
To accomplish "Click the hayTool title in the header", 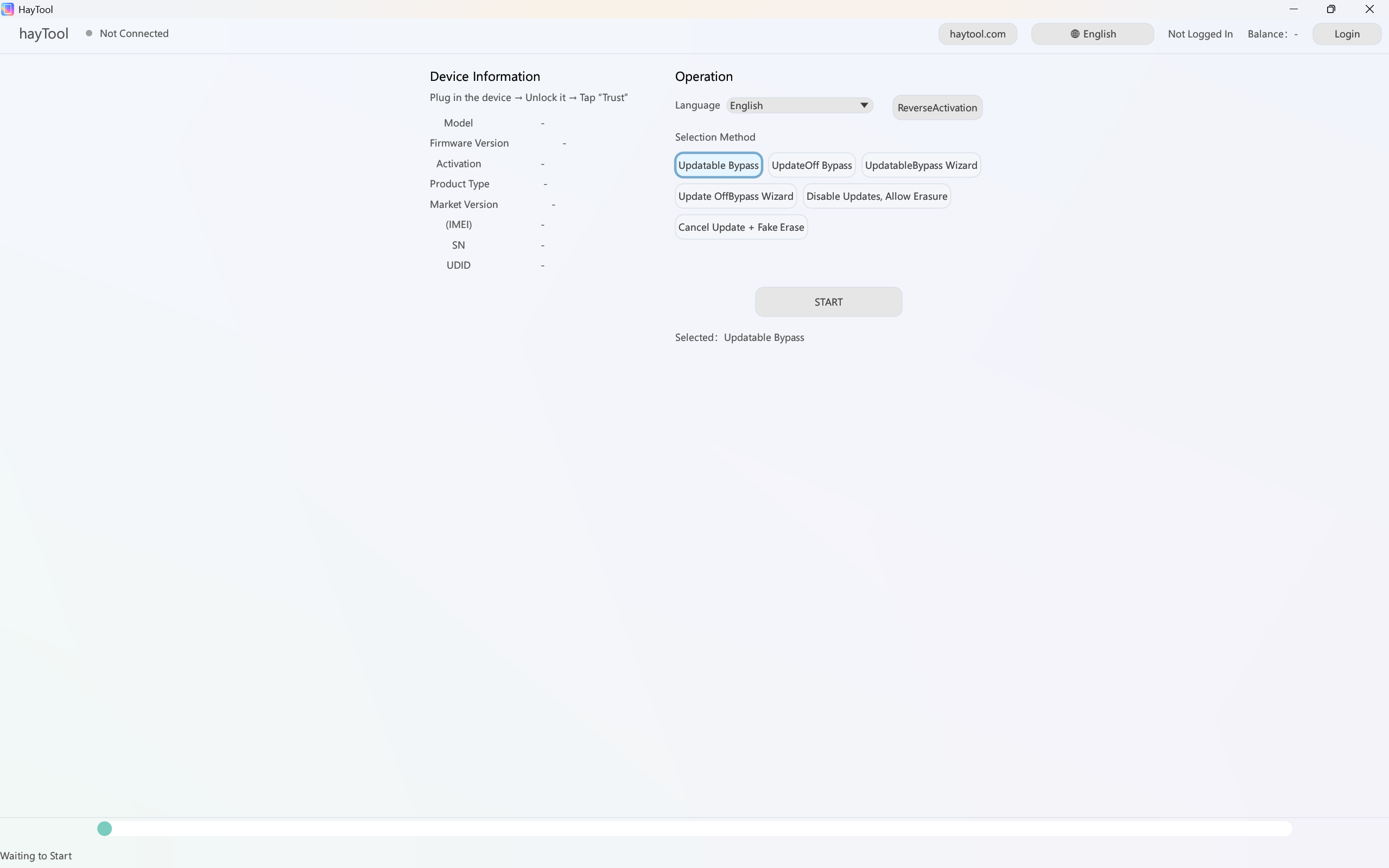I will pos(43,33).
